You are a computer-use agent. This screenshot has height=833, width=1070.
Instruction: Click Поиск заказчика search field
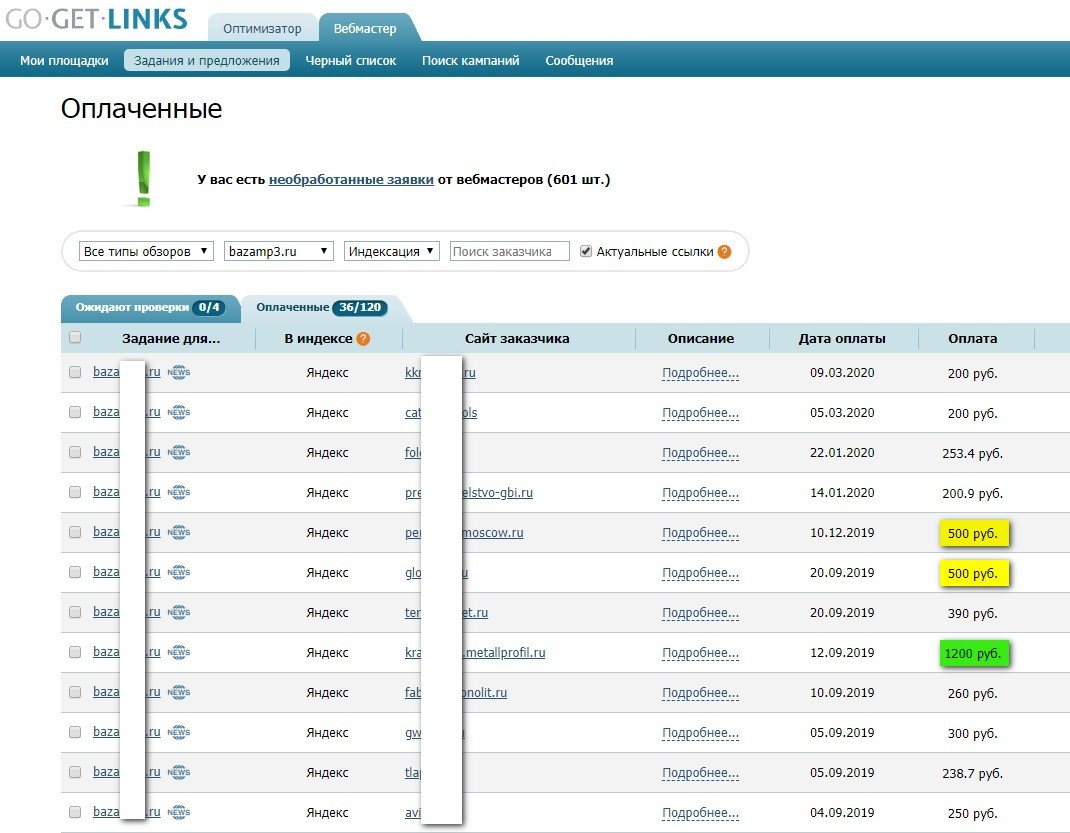click(510, 251)
